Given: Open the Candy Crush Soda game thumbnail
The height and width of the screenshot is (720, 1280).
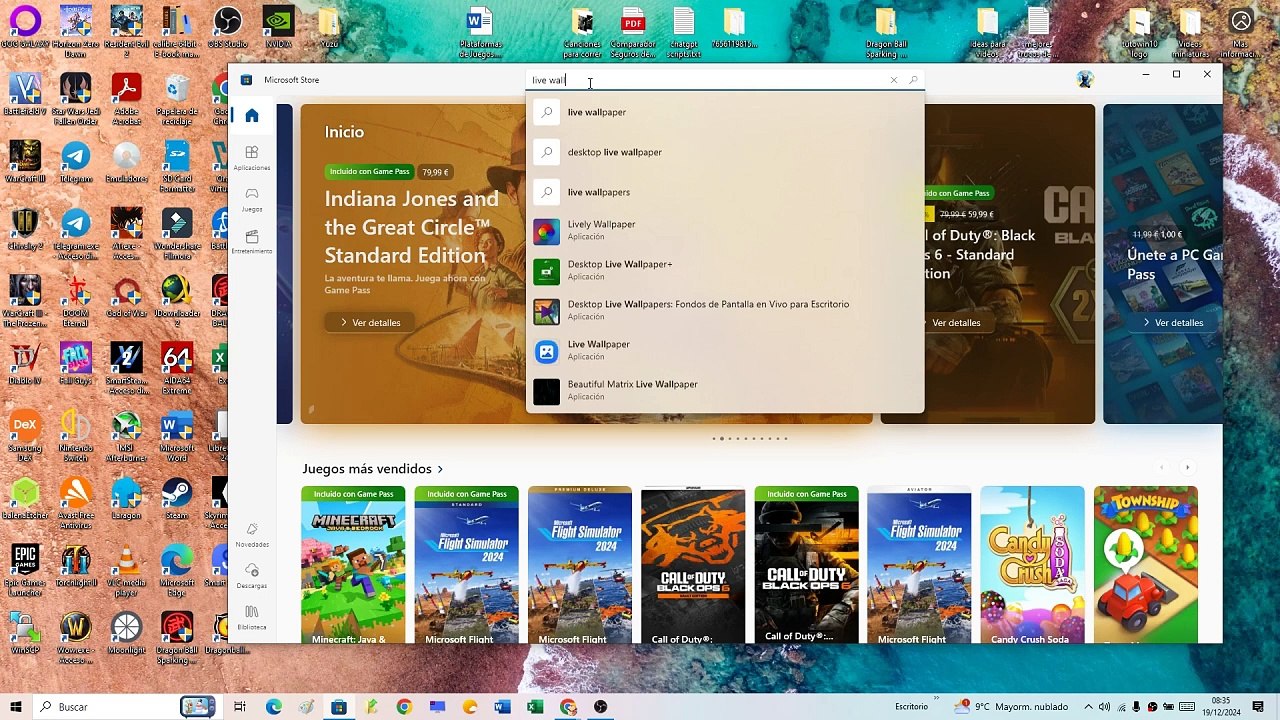Looking at the screenshot, I should coord(1032,564).
